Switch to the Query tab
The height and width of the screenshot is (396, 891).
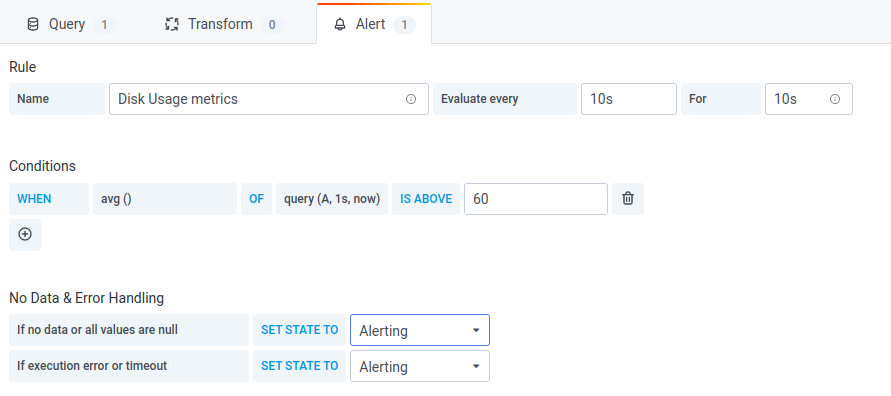pos(71,24)
